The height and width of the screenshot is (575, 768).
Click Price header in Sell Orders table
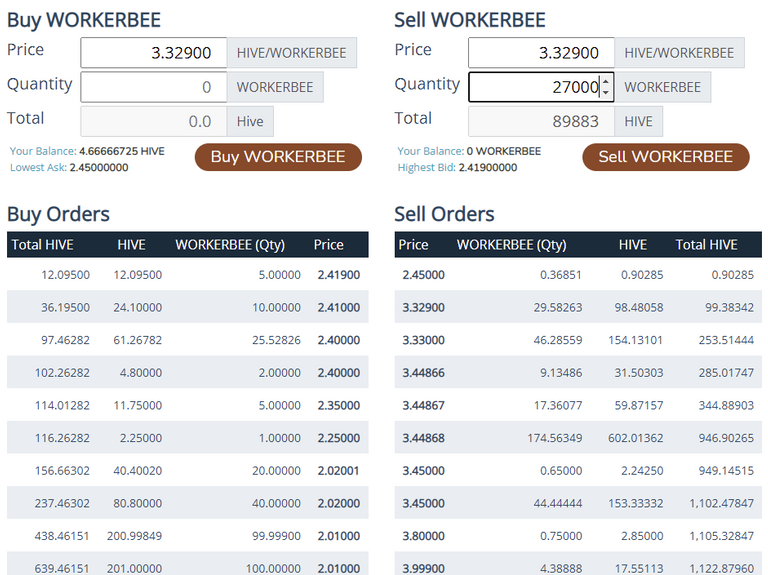pos(413,244)
